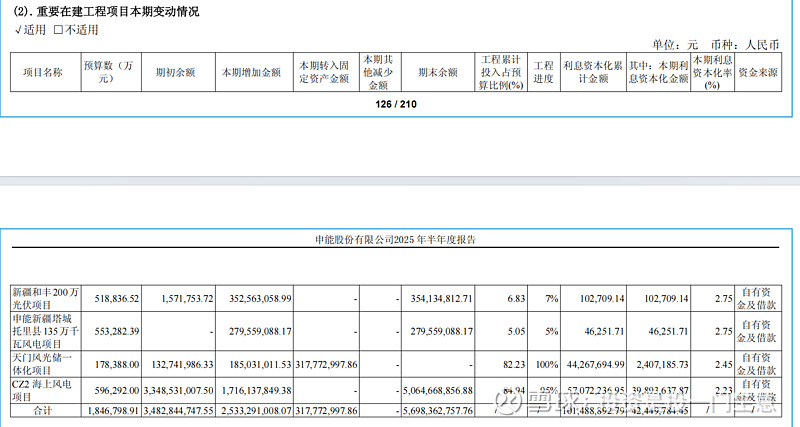The width and height of the screenshot is (800, 427).
Task: Select the 本期利息资本化率(%) header
Action: click(712, 72)
